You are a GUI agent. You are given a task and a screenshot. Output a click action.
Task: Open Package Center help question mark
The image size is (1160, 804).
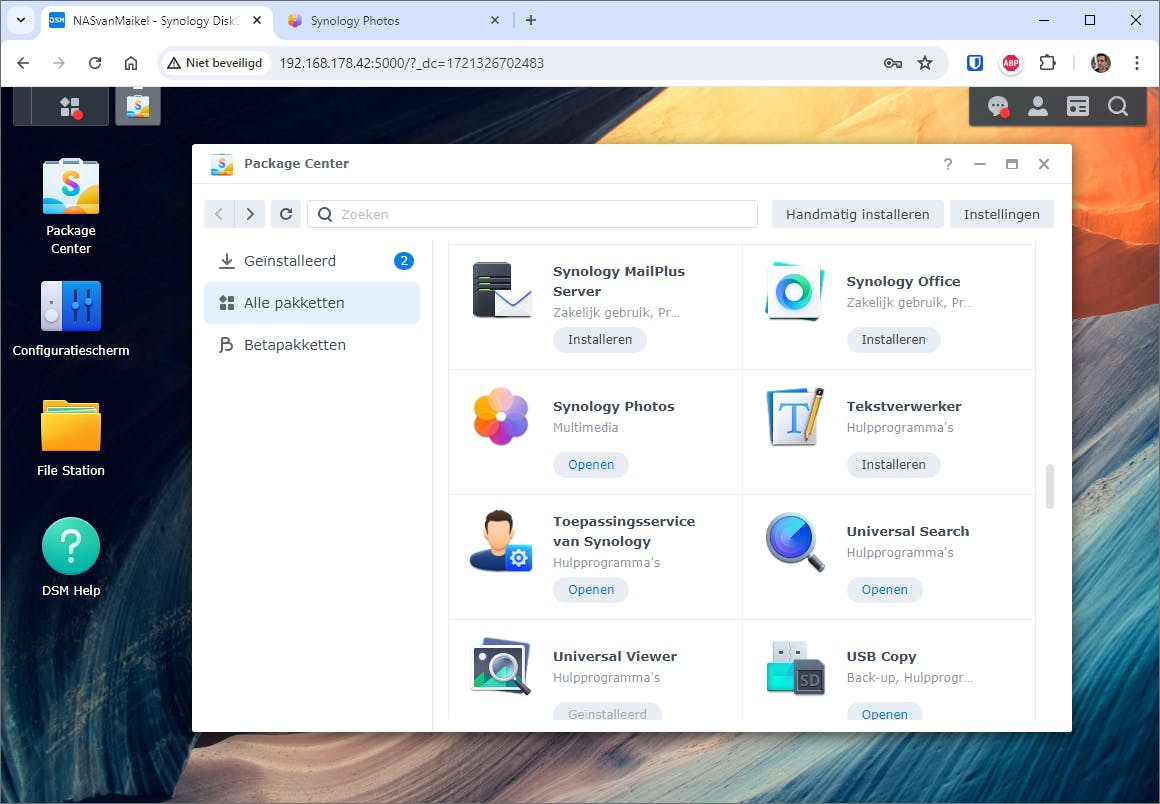pos(948,164)
